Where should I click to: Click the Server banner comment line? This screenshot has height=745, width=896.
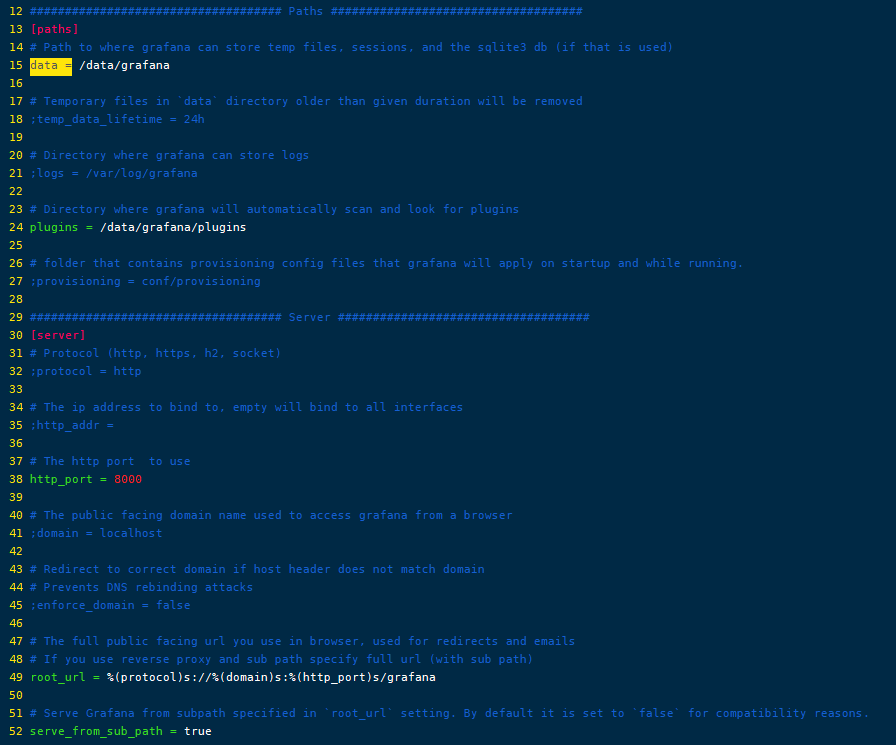pos(310,317)
